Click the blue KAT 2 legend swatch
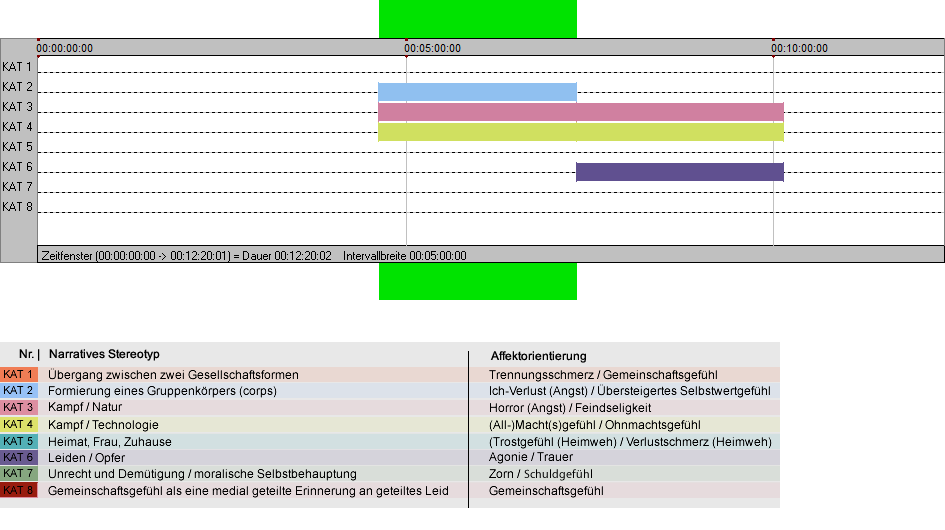The height and width of the screenshot is (530, 945). [x=19, y=391]
